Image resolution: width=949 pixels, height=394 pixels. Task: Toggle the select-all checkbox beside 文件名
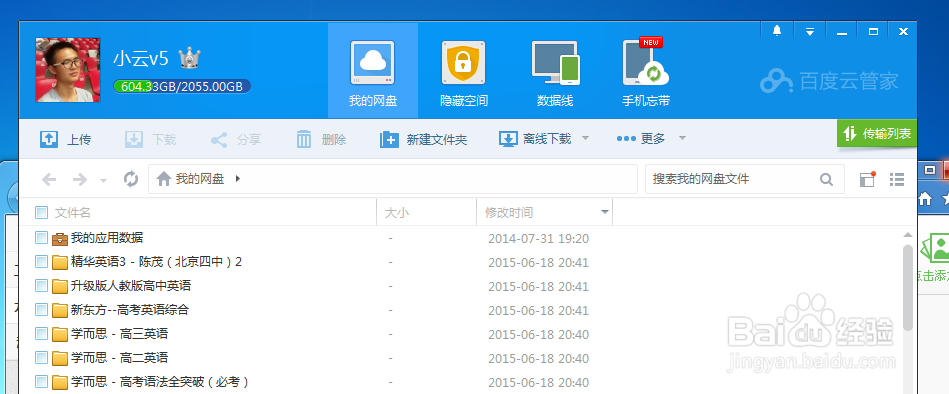pos(41,212)
